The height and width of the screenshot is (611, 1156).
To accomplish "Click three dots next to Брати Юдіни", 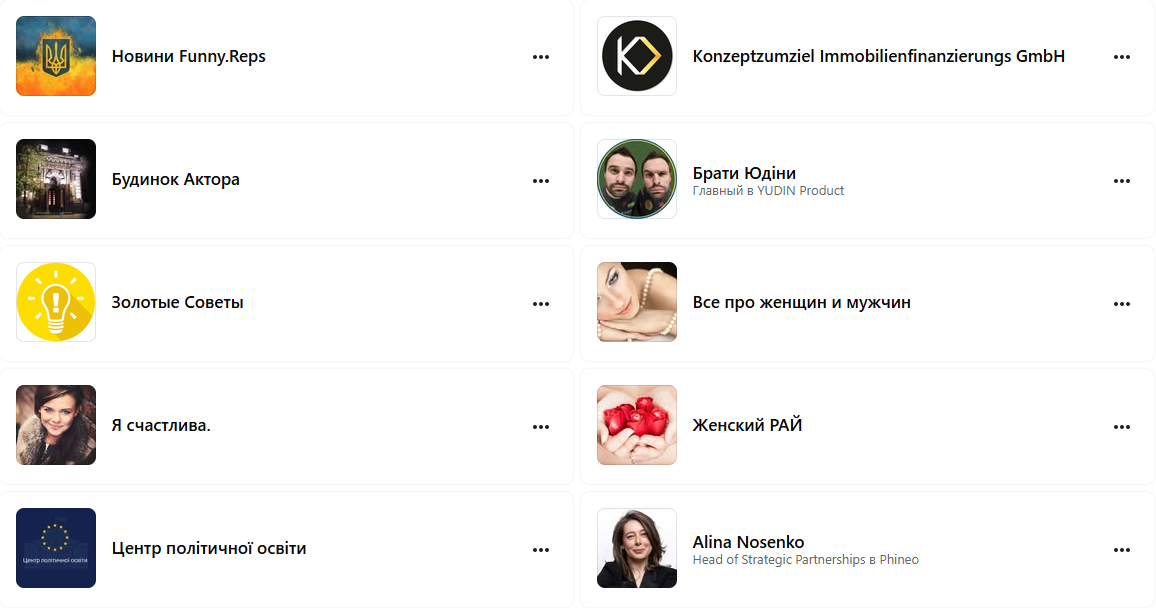I will point(1122,181).
